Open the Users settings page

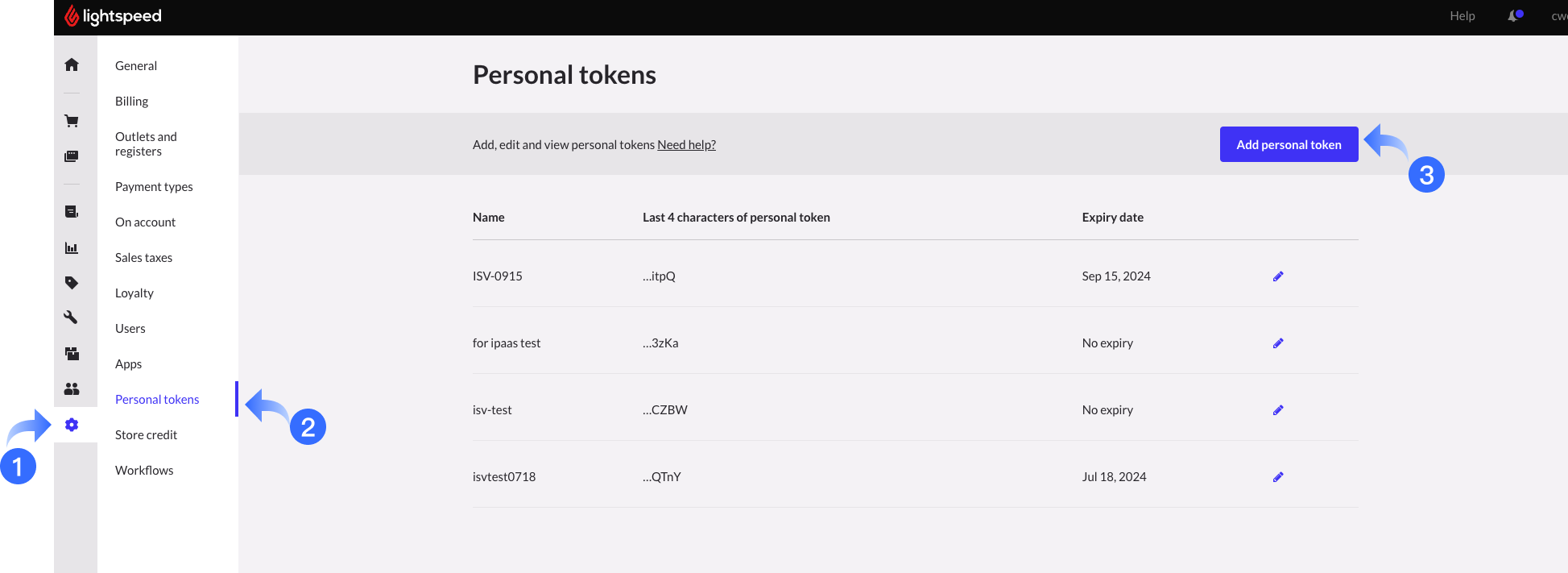[130, 329]
